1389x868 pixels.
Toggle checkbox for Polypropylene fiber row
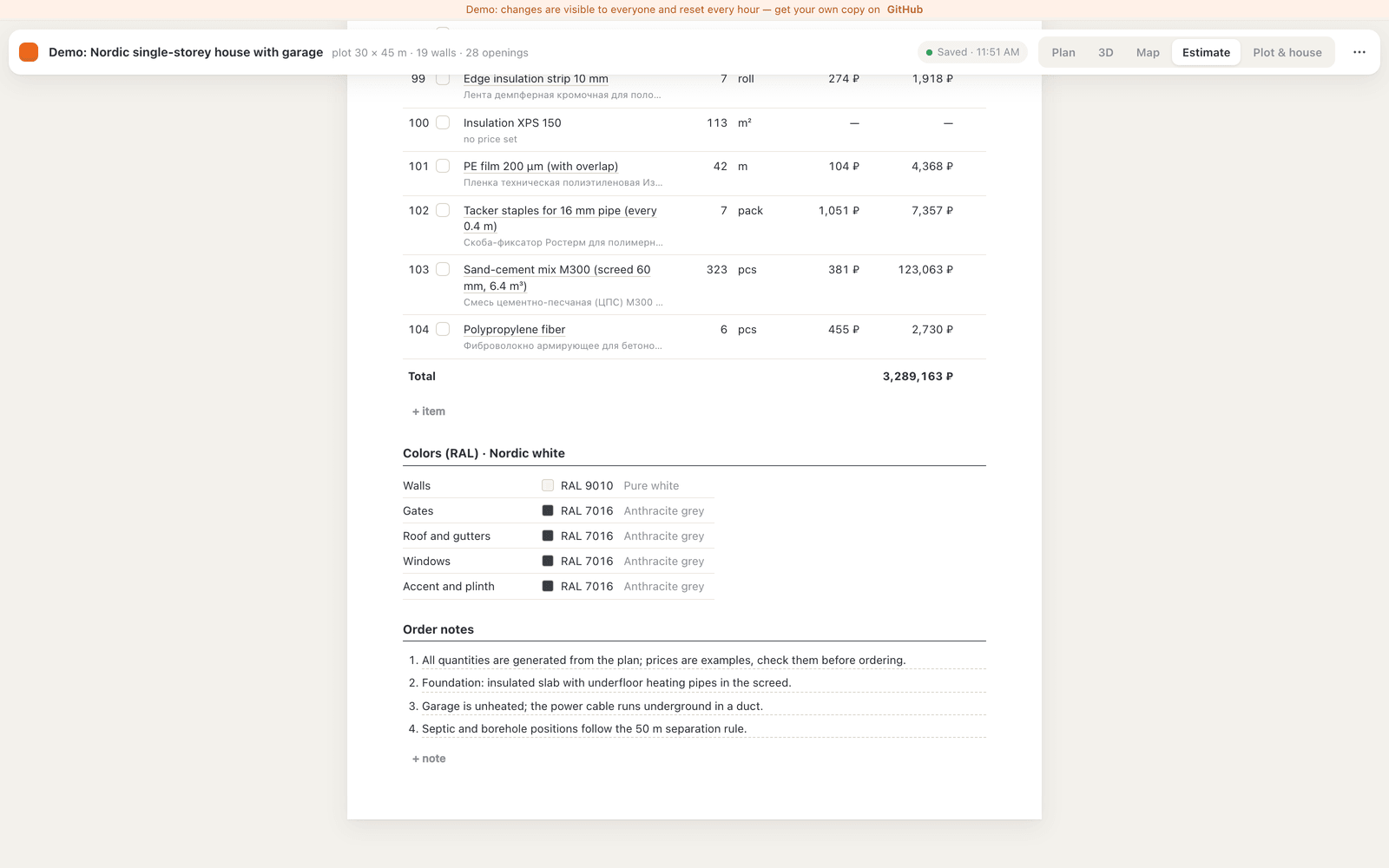point(443,329)
